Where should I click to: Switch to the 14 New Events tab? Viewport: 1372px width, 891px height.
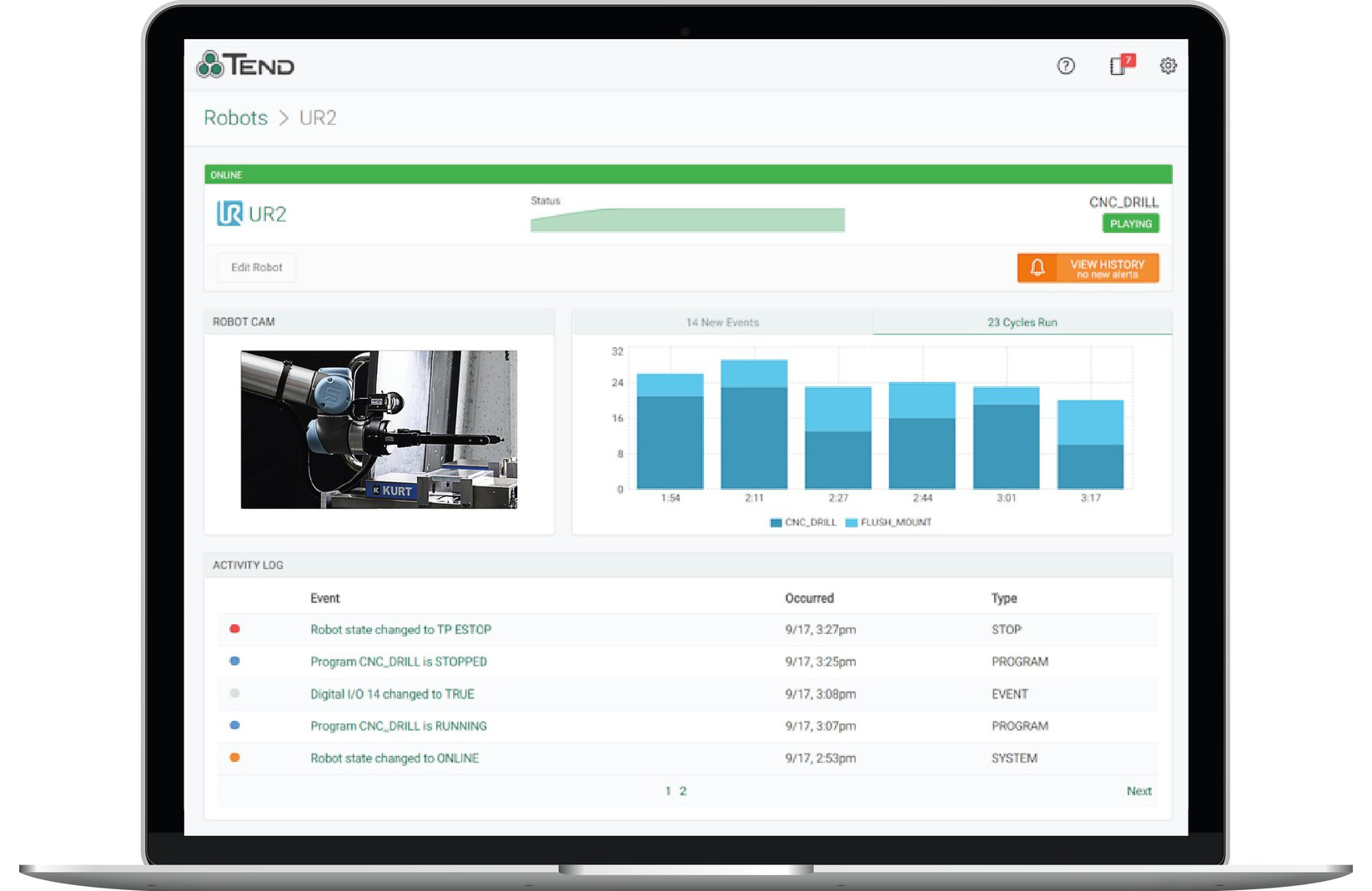click(721, 322)
